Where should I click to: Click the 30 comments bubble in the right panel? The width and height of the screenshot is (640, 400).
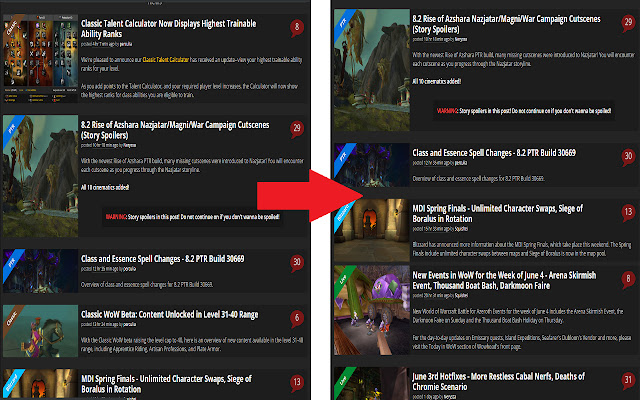tap(629, 157)
